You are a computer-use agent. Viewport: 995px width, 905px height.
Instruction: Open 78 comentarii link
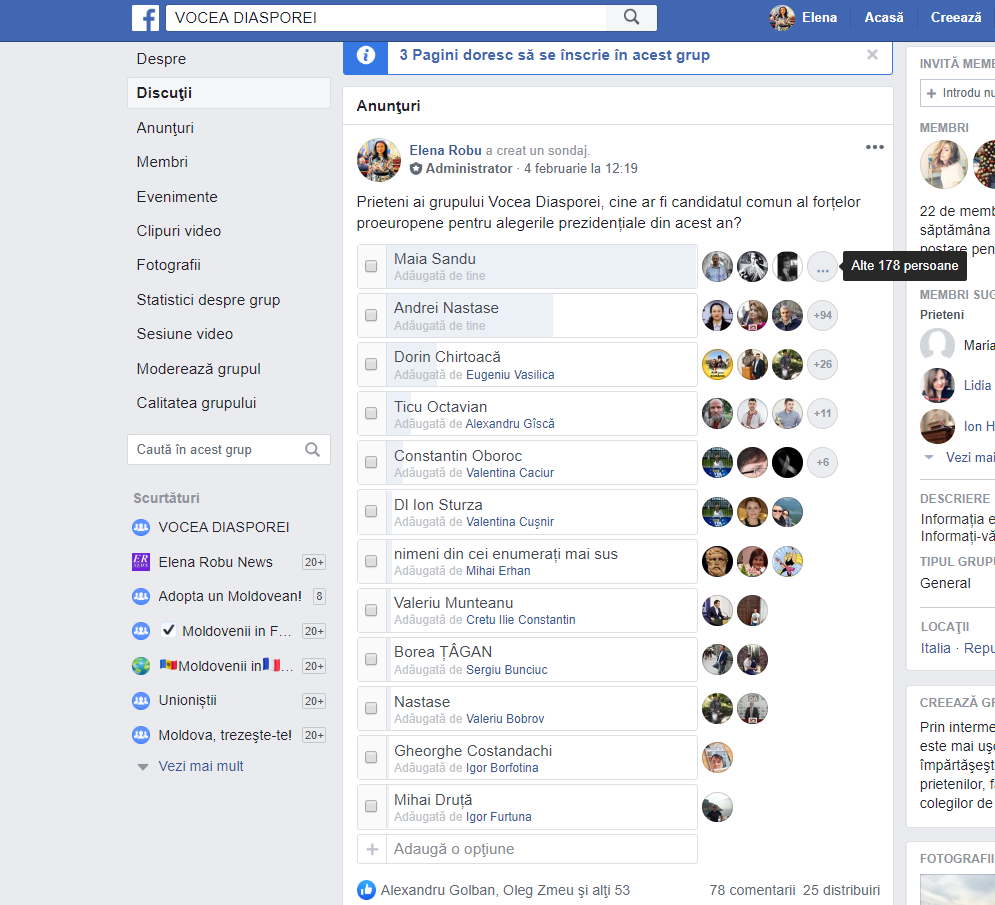click(x=752, y=890)
